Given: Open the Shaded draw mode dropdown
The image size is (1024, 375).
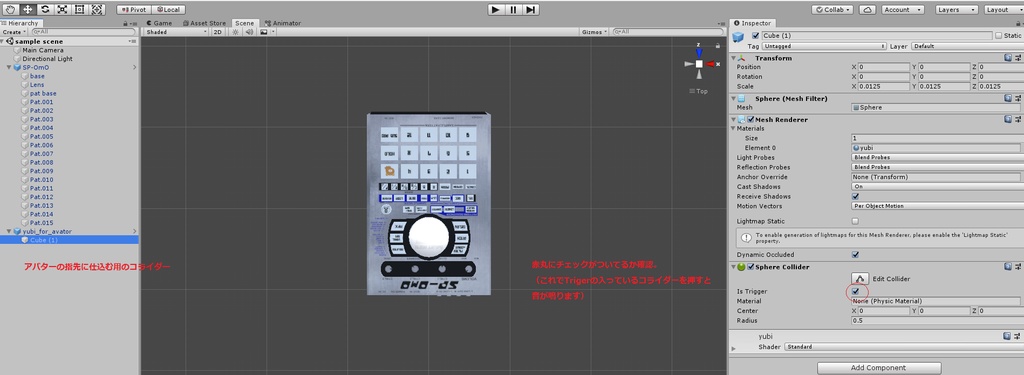Looking at the screenshot, I should coord(176,31).
